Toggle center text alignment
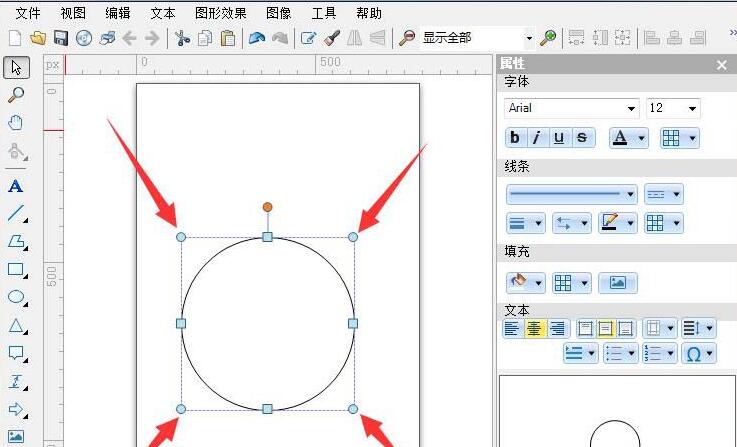This screenshot has width=737, height=447. (x=536, y=328)
